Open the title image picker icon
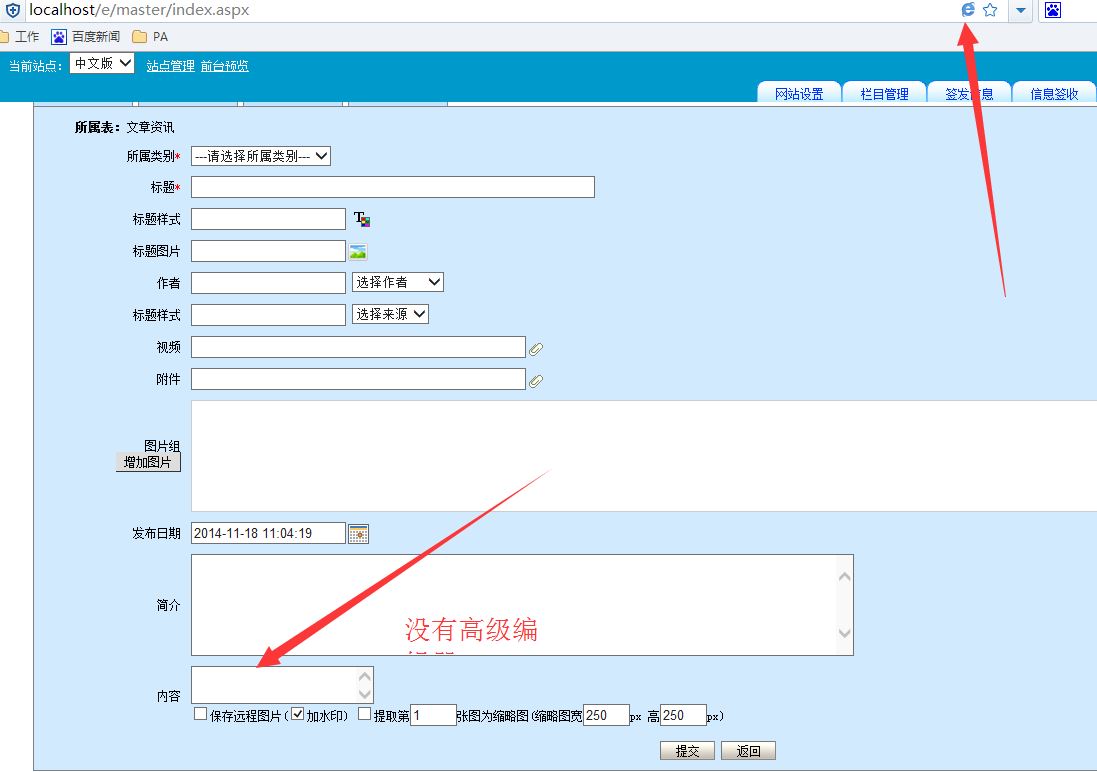1097x772 pixels. click(x=358, y=251)
